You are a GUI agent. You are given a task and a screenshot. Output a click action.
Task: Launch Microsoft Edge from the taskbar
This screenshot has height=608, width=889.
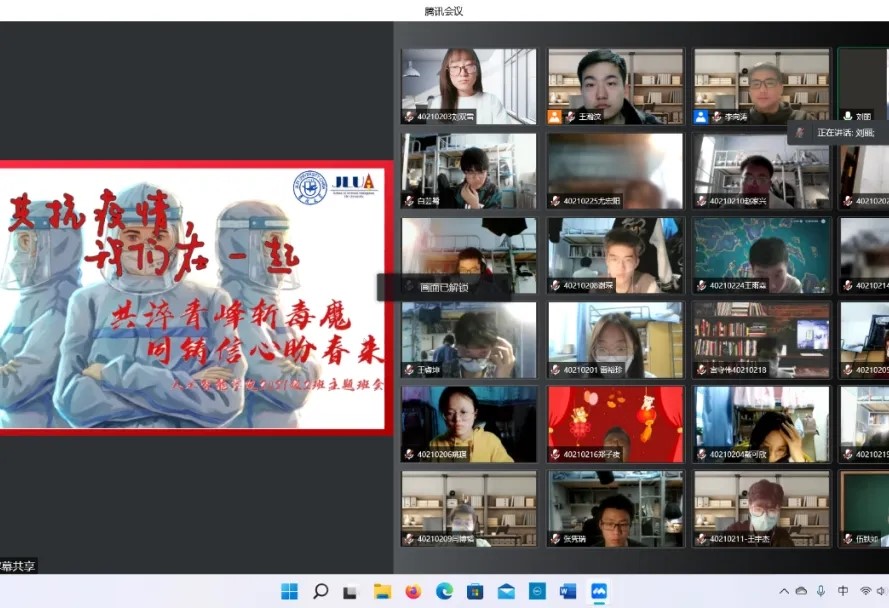[x=444, y=591]
